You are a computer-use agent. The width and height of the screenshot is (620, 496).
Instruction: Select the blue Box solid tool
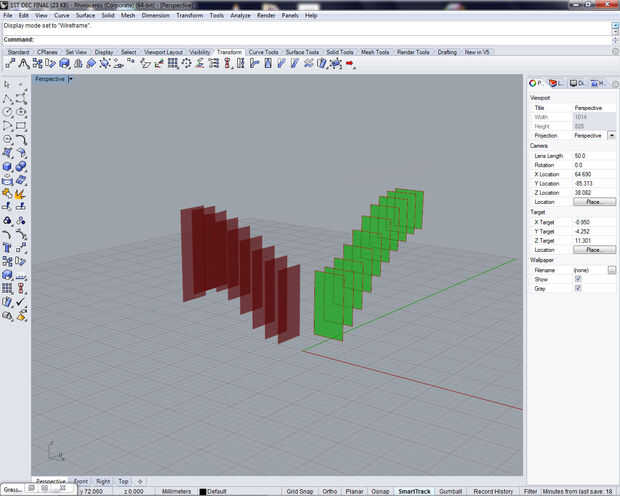pyautogui.click(x=7, y=167)
